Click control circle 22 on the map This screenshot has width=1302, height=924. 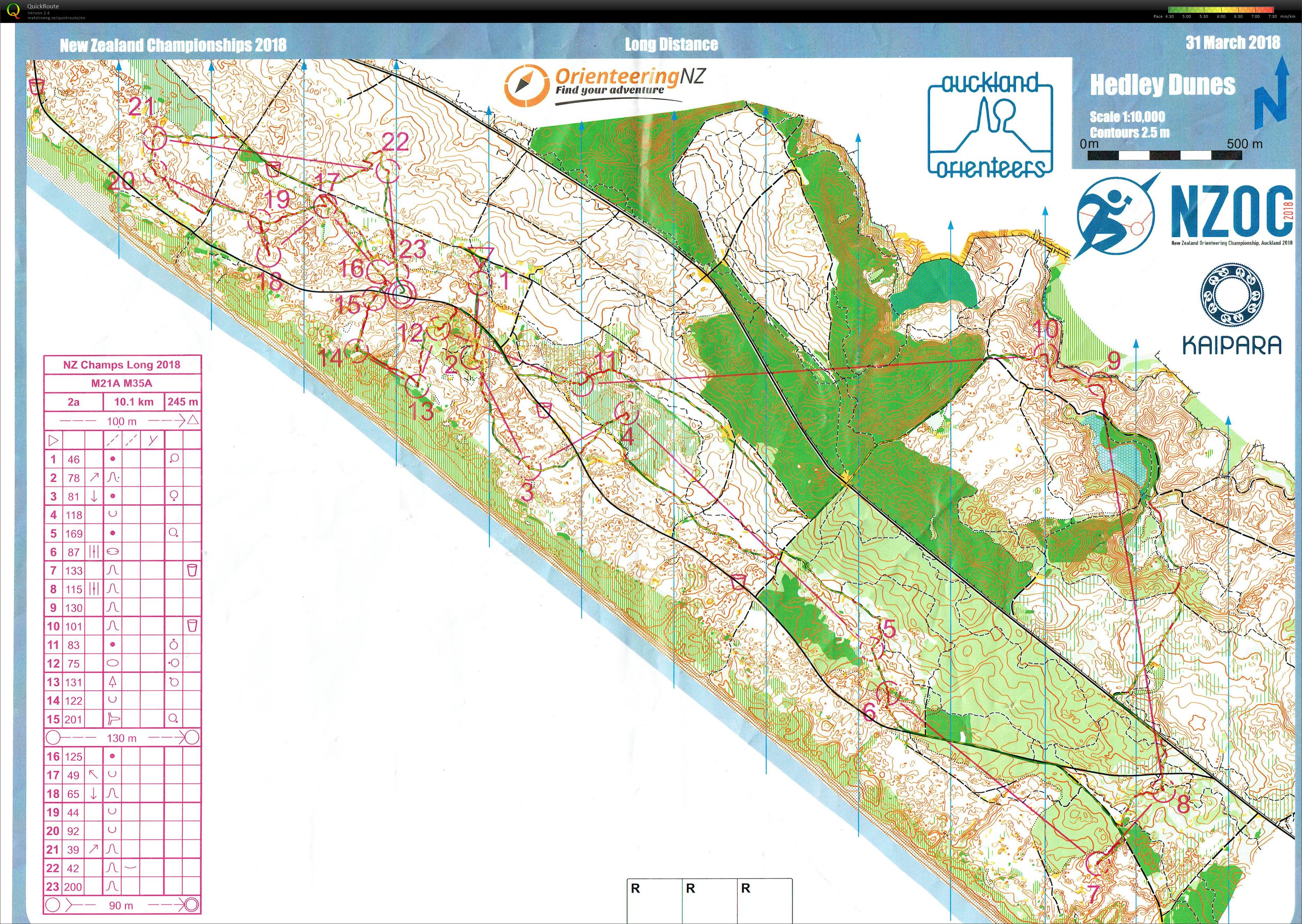(x=388, y=171)
